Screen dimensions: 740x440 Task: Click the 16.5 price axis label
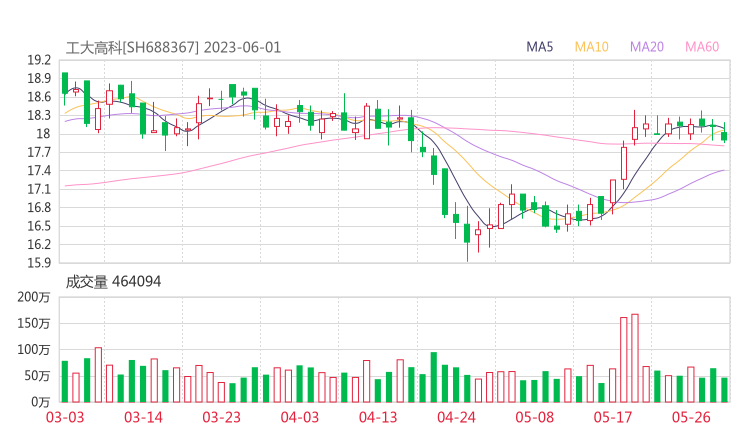39,226
